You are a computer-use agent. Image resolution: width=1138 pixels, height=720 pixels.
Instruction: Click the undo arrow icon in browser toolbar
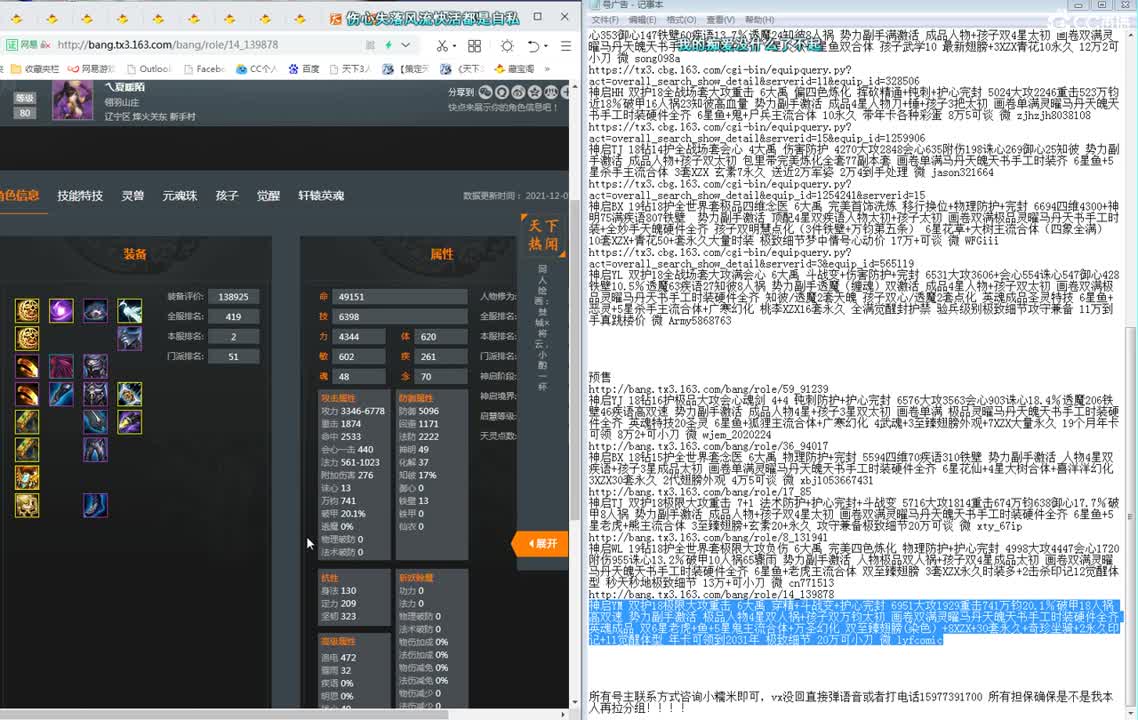click(534, 46)
